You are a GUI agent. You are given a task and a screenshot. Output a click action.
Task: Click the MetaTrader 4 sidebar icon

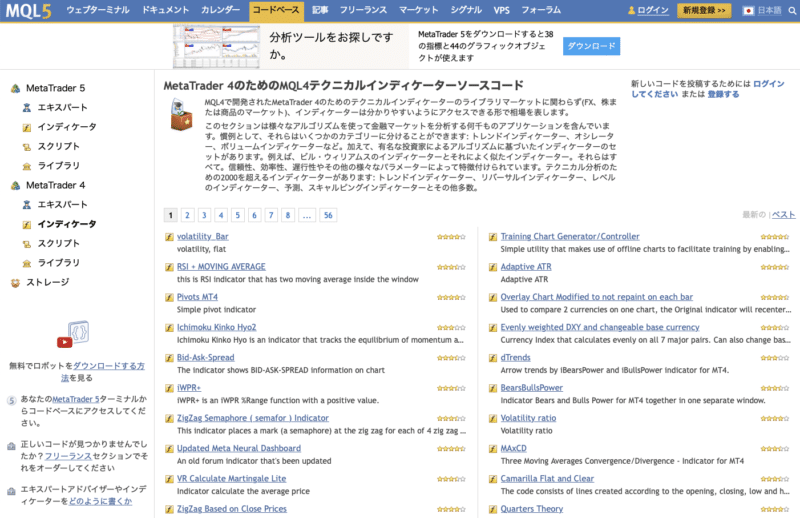pyautogui.click(x=15, y=185)
